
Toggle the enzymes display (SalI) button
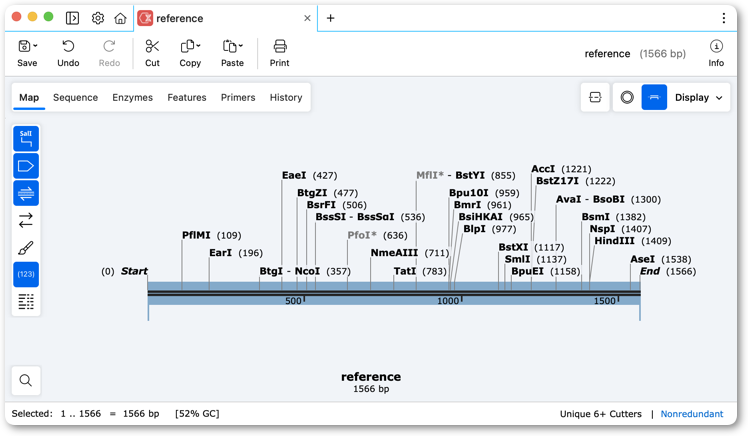pos(26,138)
